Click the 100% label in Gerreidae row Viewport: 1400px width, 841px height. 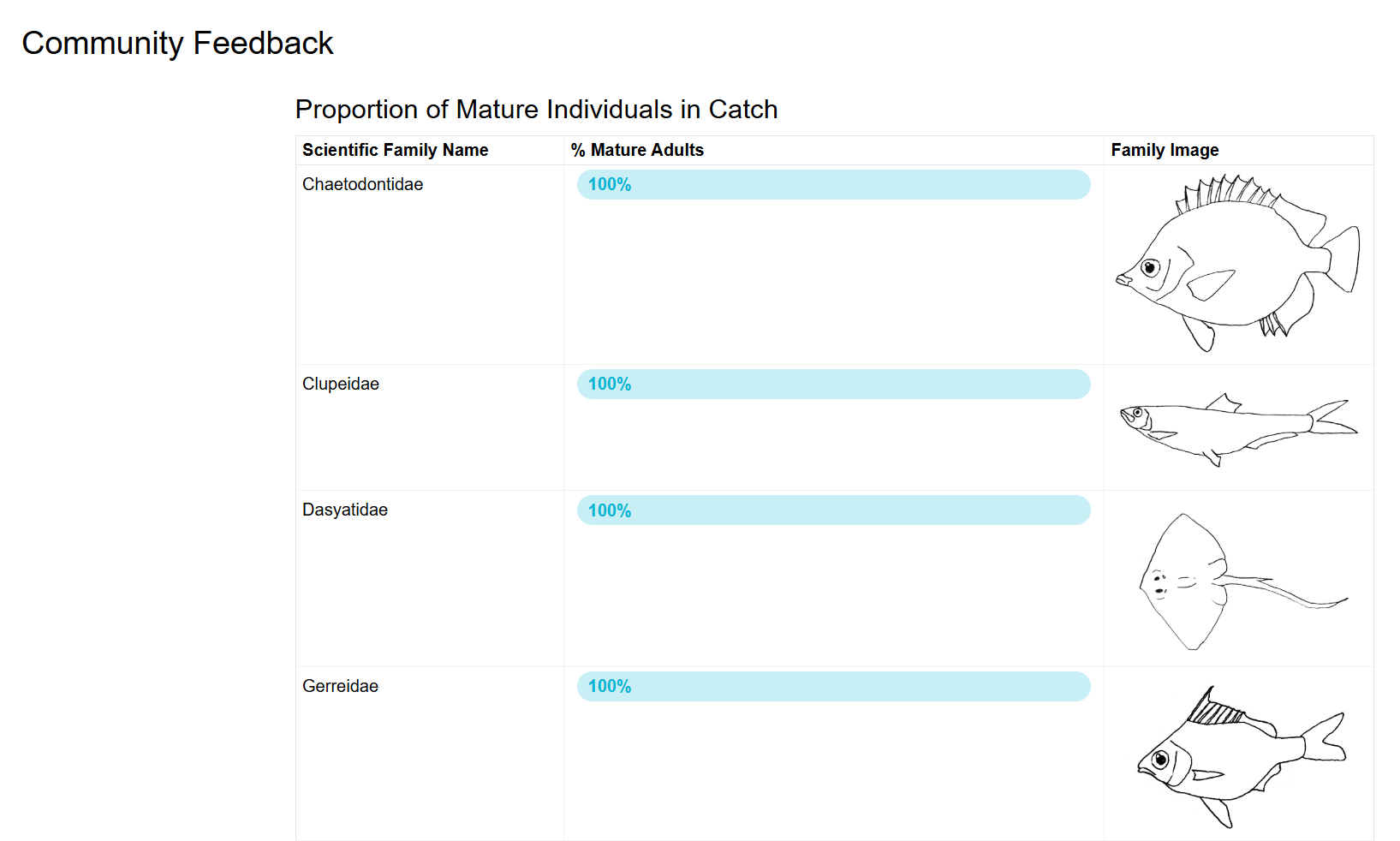609,687
